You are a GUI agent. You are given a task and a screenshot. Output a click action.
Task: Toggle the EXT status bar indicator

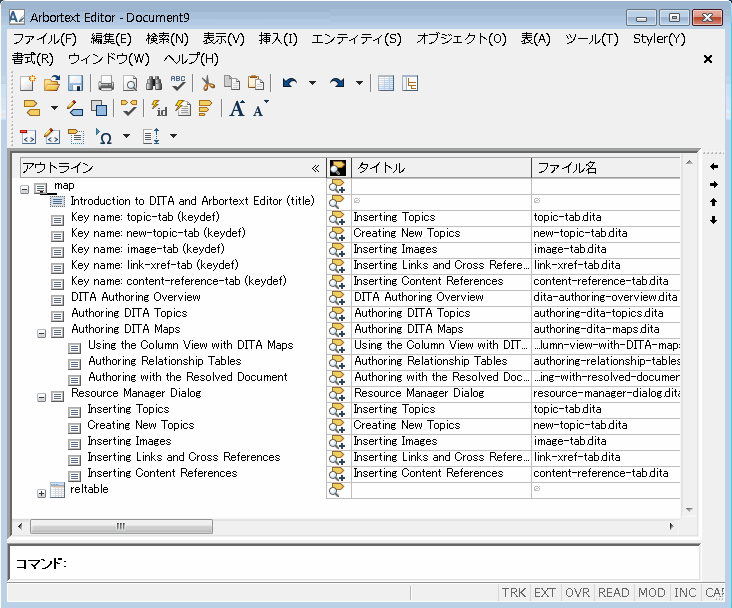(545, 593)
